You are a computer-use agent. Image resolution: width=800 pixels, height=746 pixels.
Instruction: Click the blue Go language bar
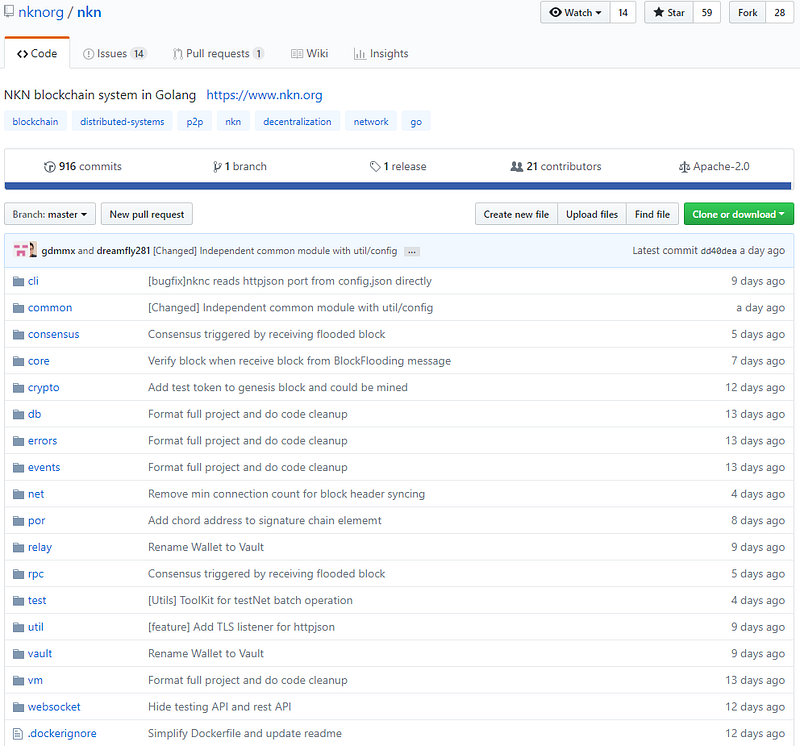398,186
